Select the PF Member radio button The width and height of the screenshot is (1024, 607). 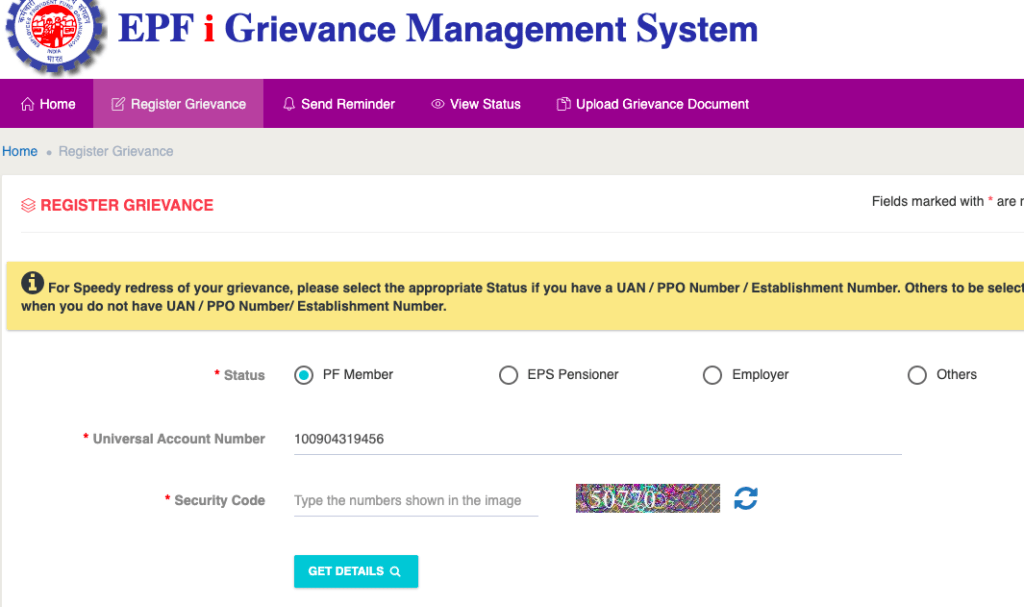pyautogui.click(x=304, y=375)
